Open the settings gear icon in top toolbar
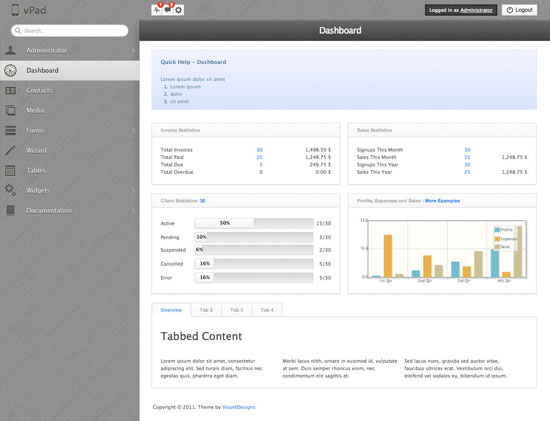Image resolution: width=550 pixels, height=421 pixels. tap(179, 10)
